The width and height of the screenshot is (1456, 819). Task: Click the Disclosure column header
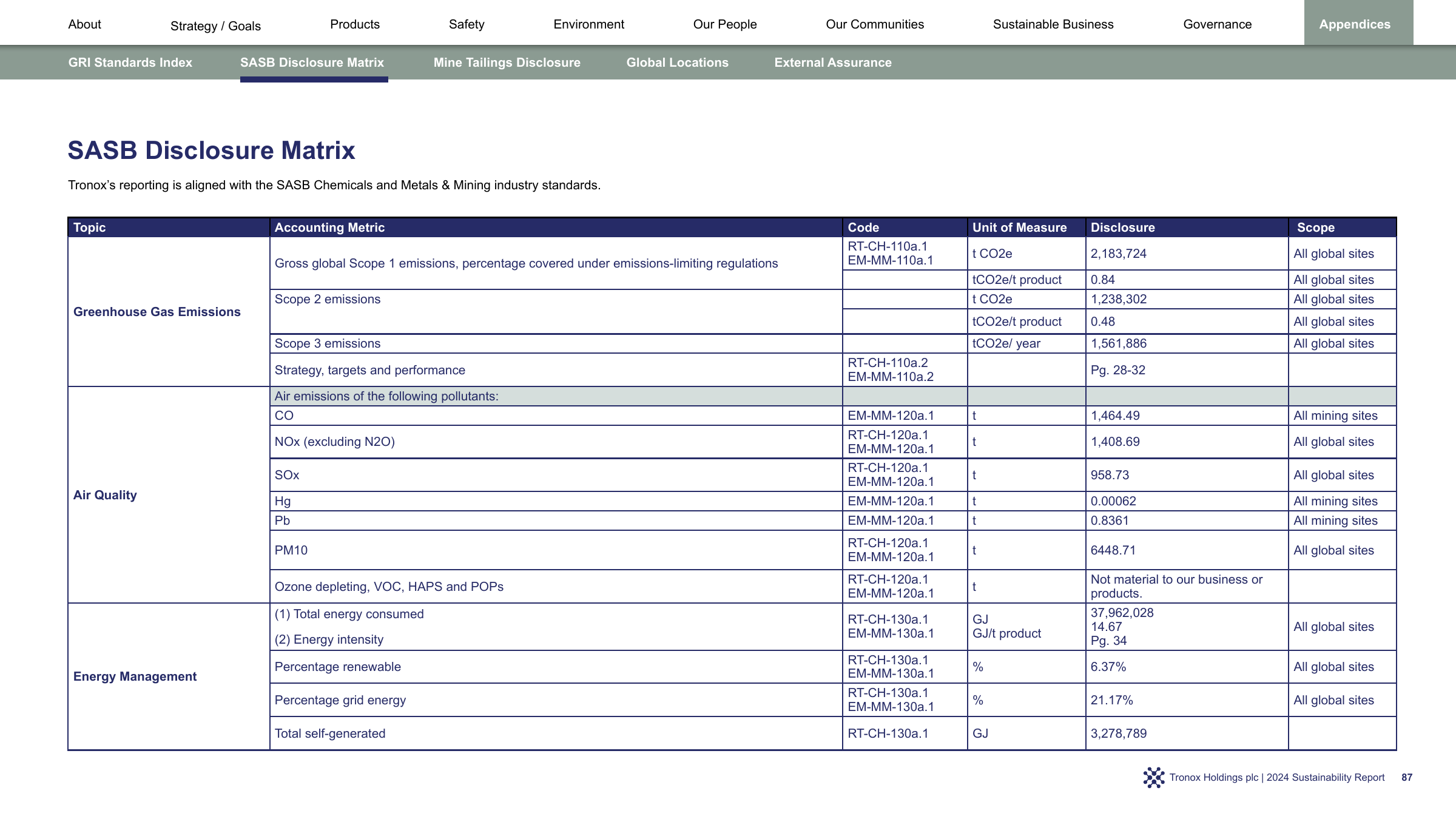tap(1187, 227)
